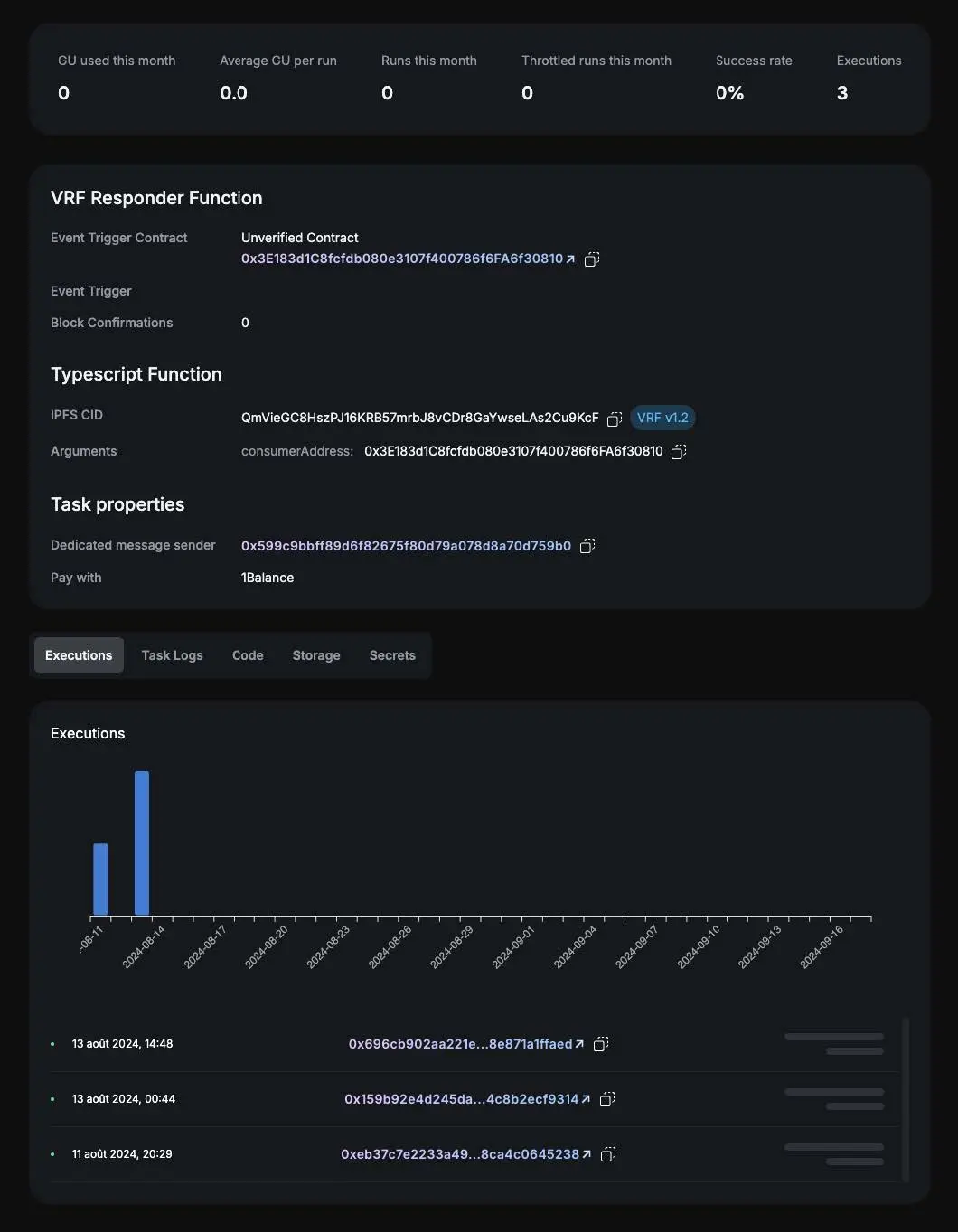958x1232 pixels.
Task: Copy the event trigger contract address
Action: (x=592, y=259)
